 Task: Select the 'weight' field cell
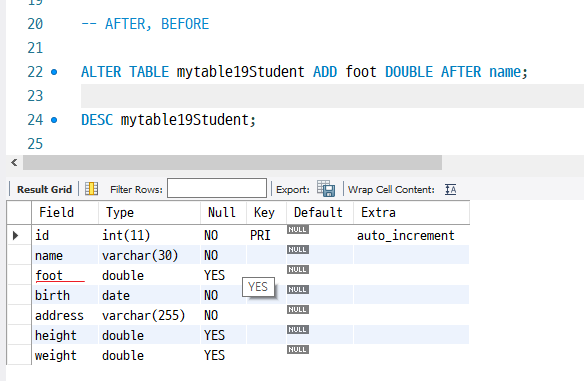[65, 355]
